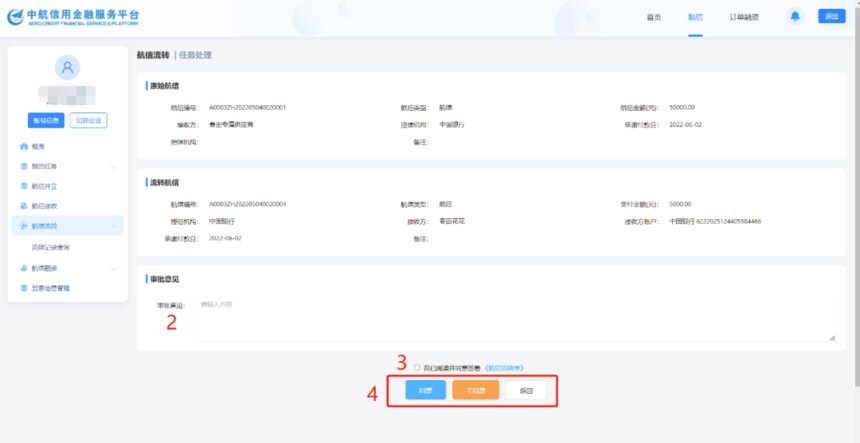Expand the 我的任务 menu chevron
This screenshot has width=860, height=443.
pos(113,166)
